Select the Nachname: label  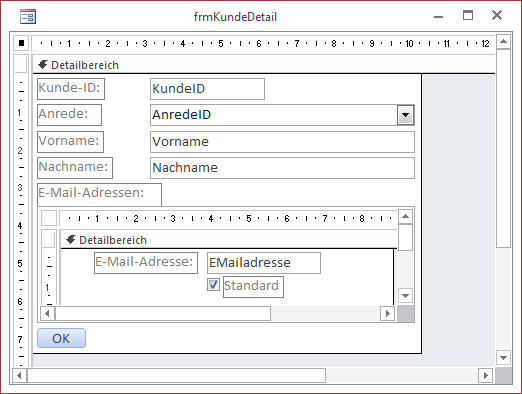coord(75,168)
